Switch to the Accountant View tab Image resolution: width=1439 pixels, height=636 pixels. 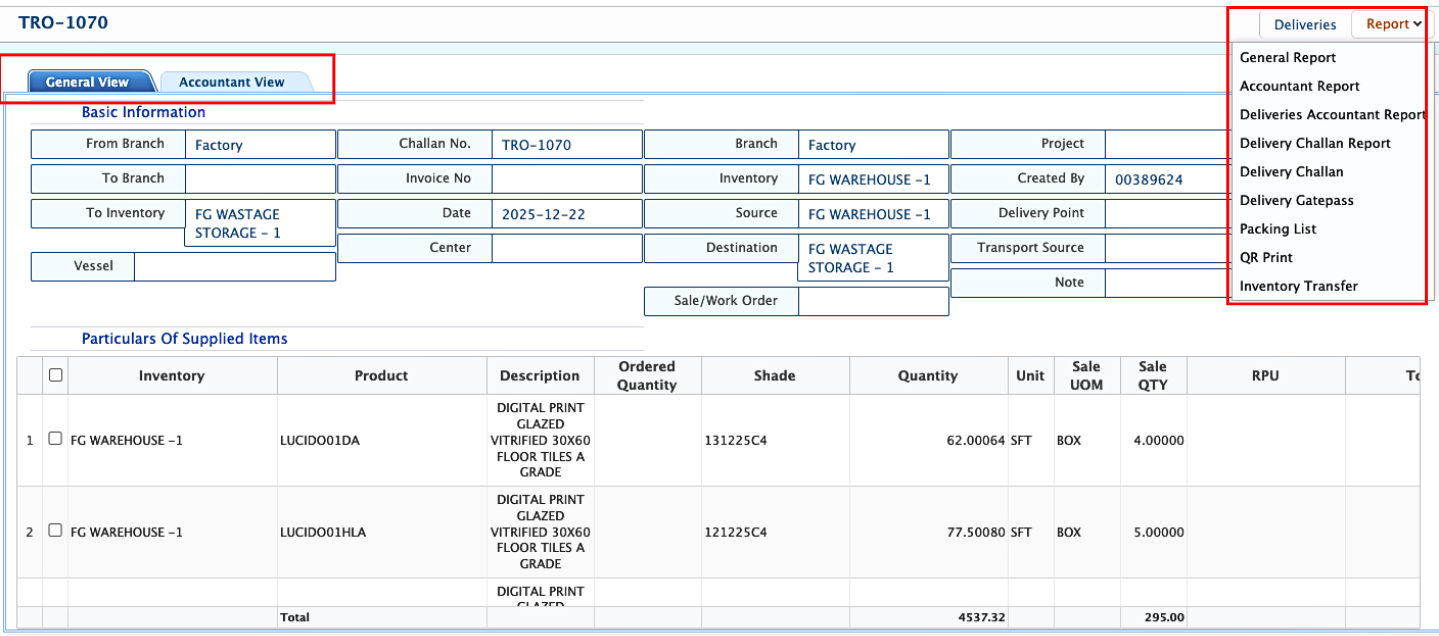[231, 82]
